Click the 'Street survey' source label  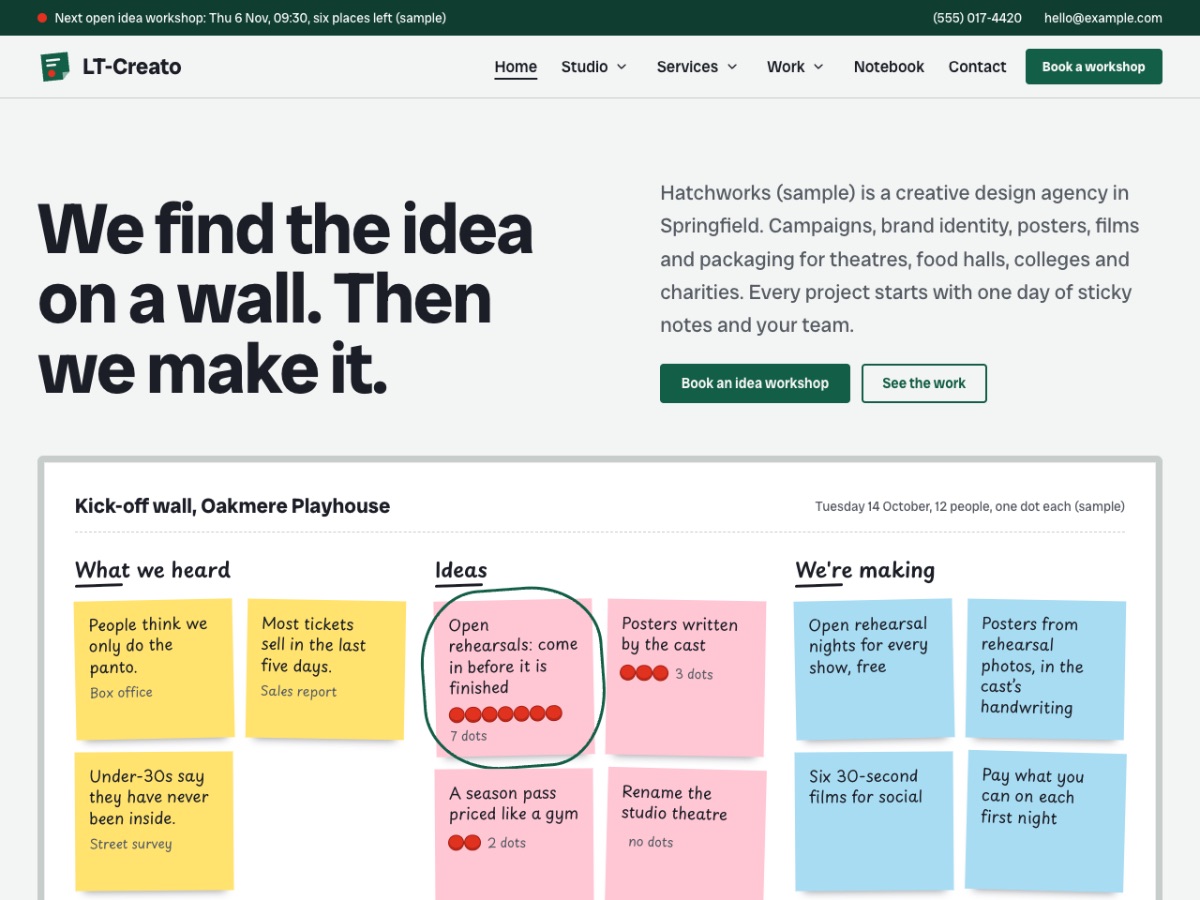tap(131, 844)
